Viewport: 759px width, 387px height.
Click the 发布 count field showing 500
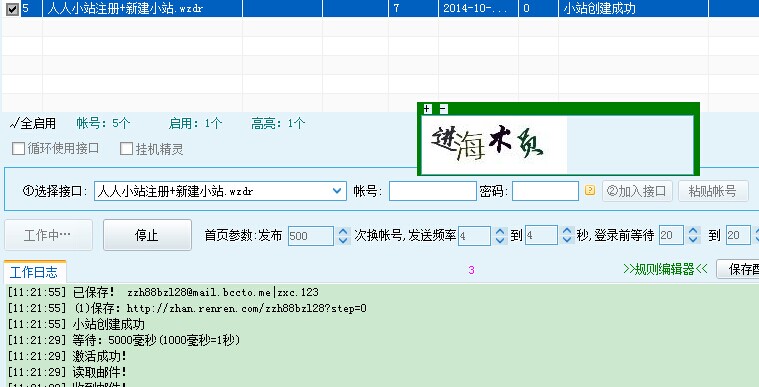(x=311, y=236)
